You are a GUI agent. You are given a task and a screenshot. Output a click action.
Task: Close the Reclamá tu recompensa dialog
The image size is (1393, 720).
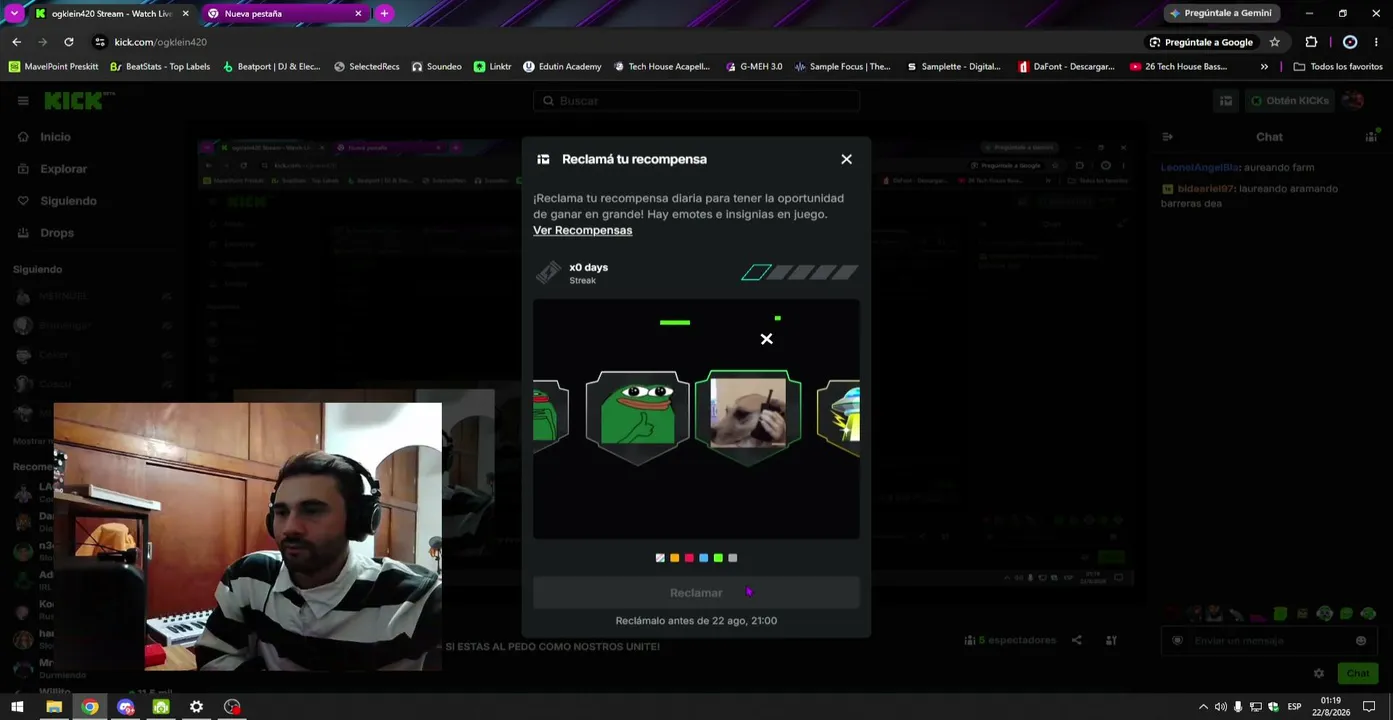point(846,159)
